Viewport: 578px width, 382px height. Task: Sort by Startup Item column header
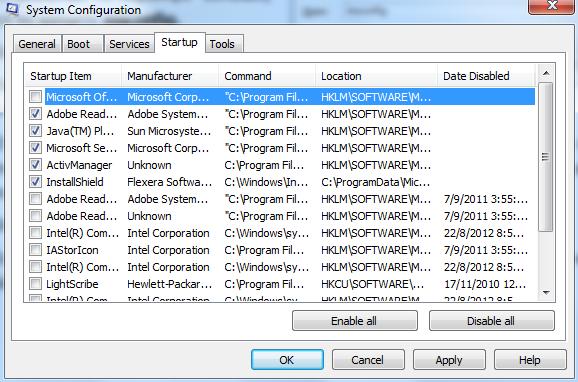[73, 76]
